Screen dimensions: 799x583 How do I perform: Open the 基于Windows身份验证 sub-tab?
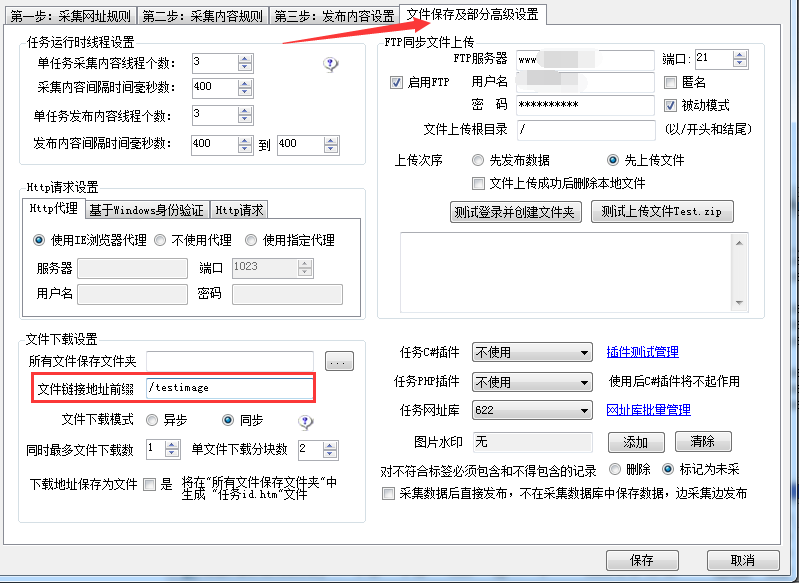147,209
